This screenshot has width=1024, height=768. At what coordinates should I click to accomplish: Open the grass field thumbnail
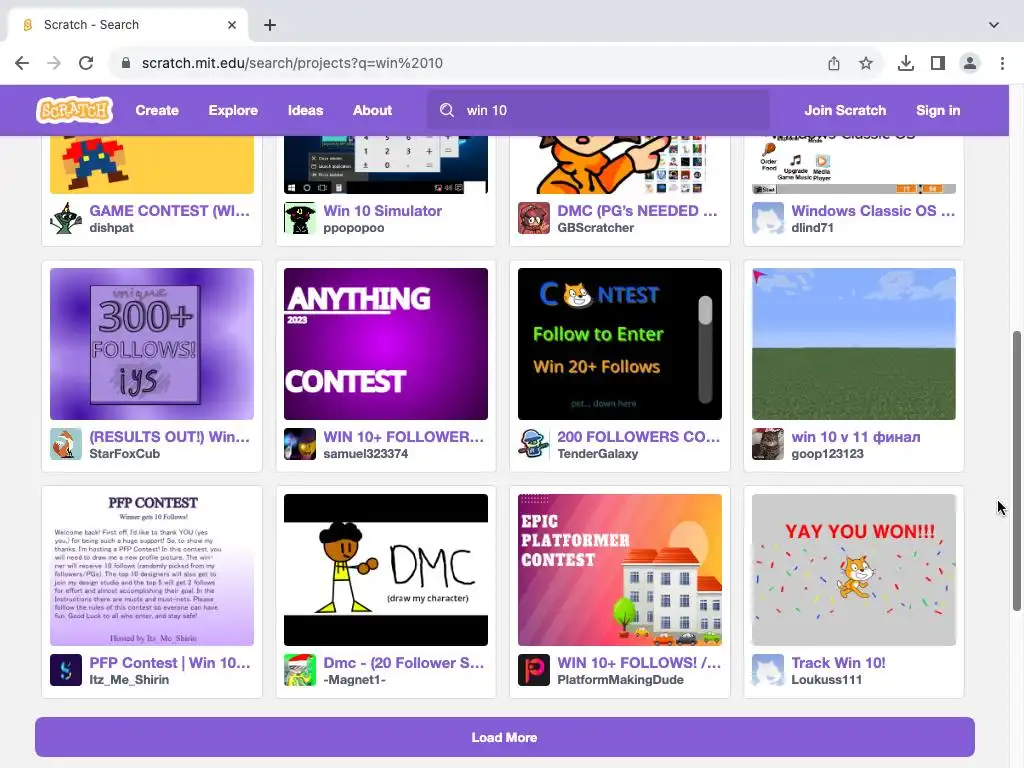(x=854, y=344)
